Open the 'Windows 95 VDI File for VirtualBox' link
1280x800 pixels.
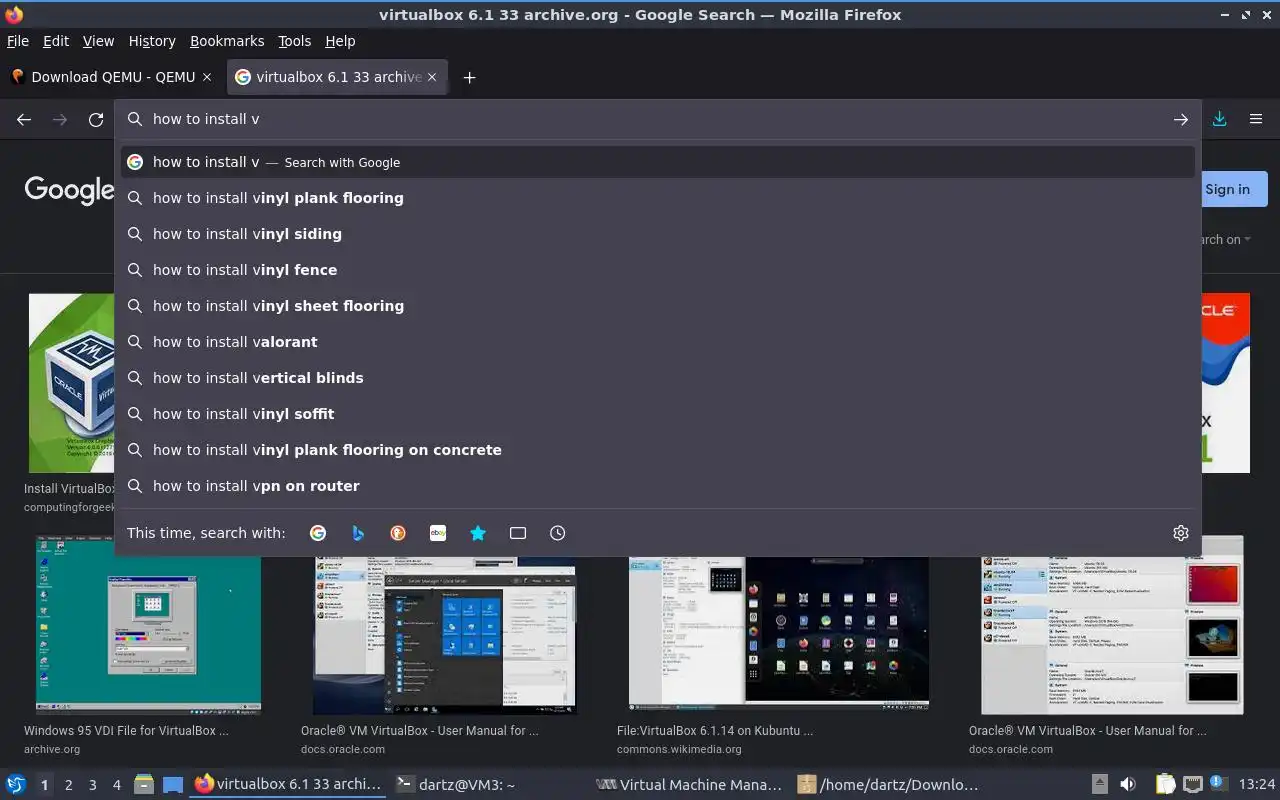pyautogui.click(x=126, y=731)
